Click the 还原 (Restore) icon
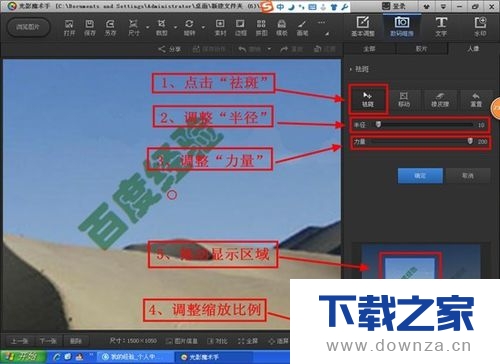This screenshot has height=364, width=500. tap(324, 49)
